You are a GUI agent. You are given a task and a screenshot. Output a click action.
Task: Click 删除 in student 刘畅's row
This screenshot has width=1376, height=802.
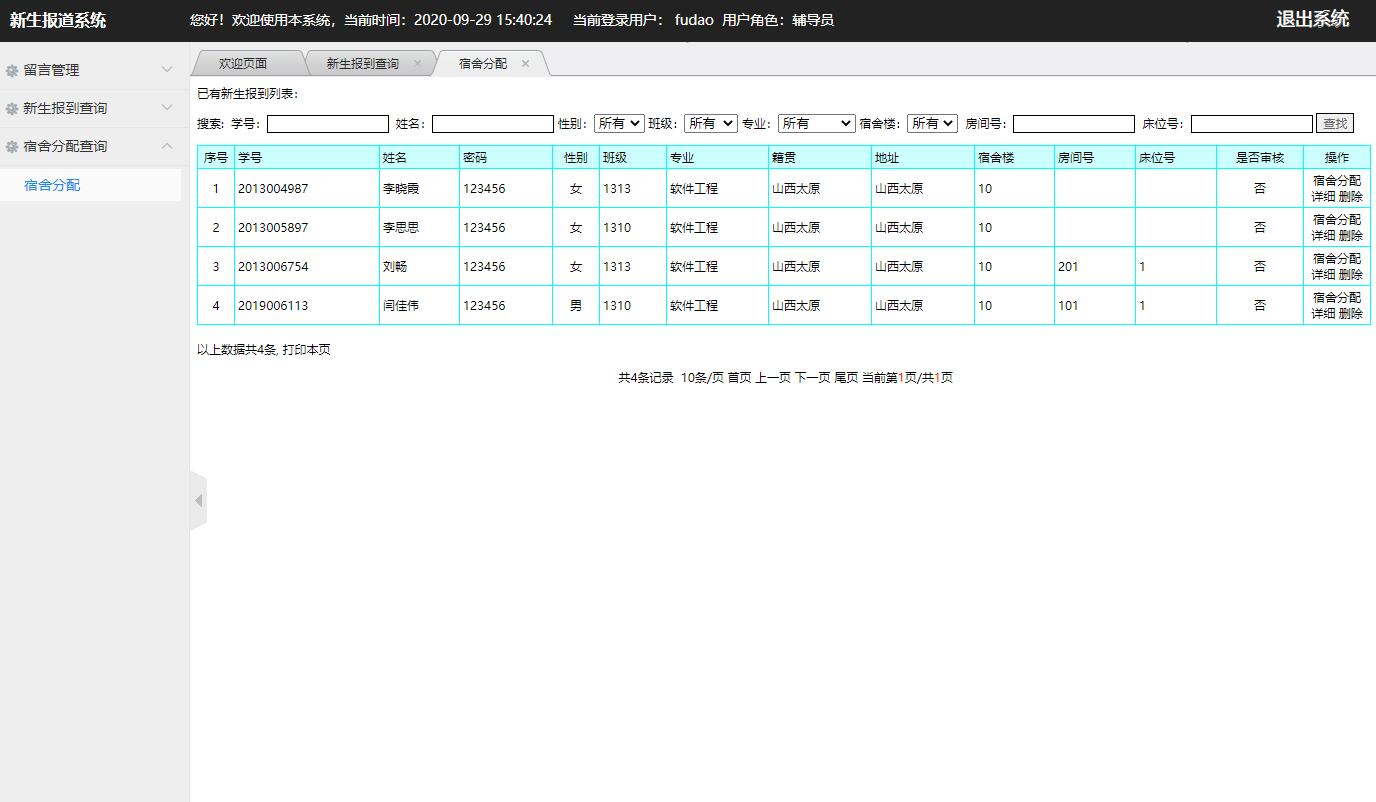(1351, 273)
